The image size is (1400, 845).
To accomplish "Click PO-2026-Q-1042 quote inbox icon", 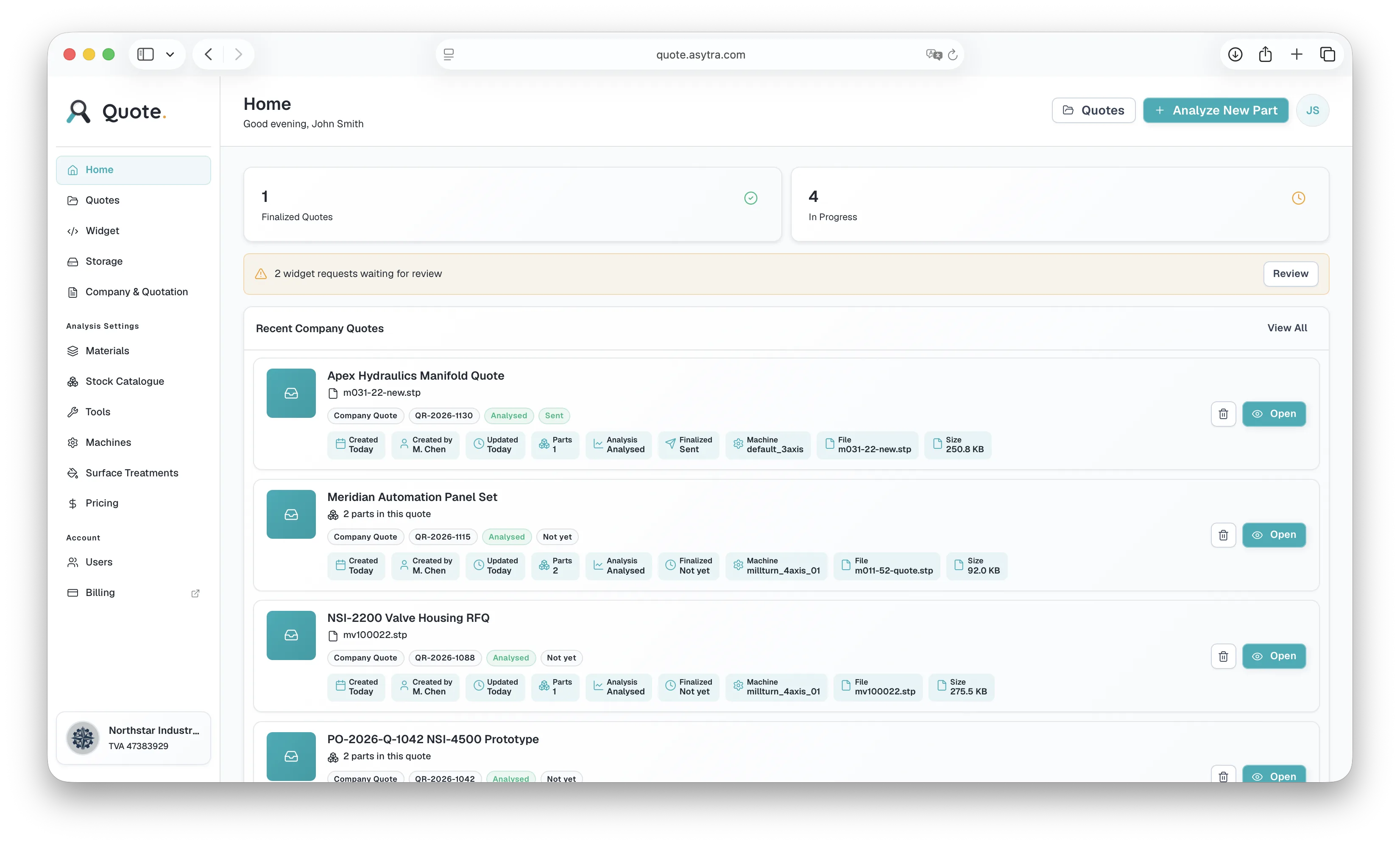I will click(291, 756).
